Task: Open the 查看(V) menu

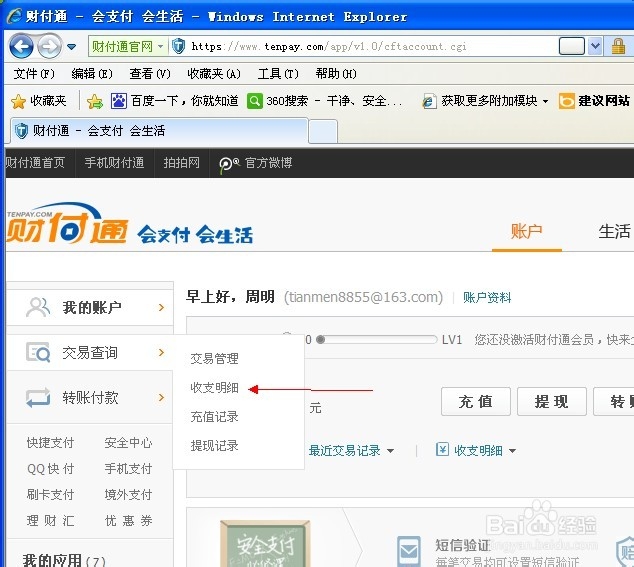Action: [x=150, y=74]
